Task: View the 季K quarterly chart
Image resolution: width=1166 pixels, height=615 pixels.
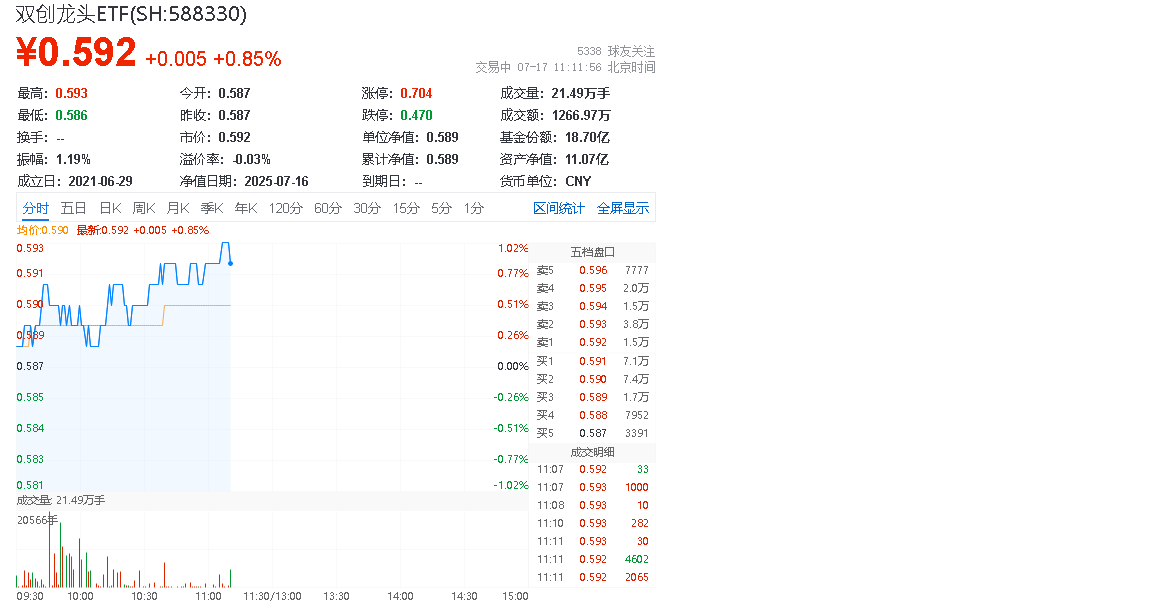Action: point(213,207)
